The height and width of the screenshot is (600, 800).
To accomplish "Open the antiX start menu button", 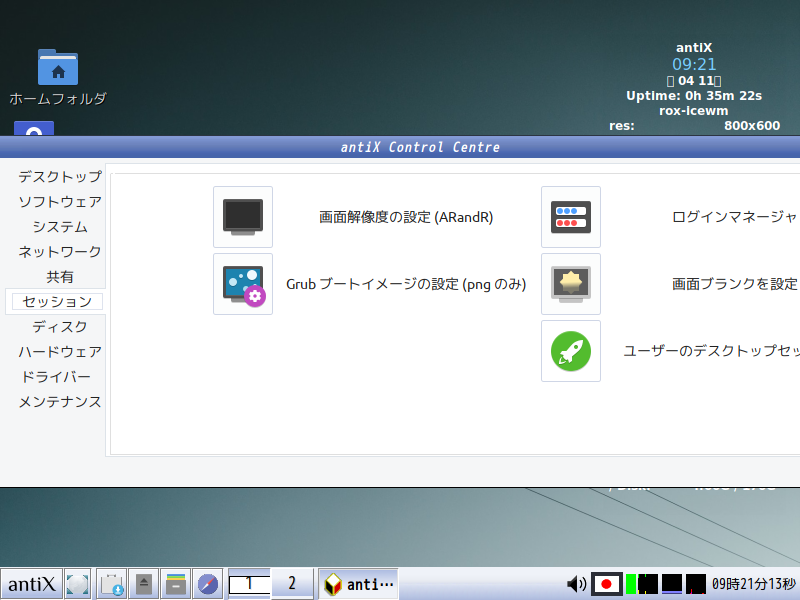I will (x=32, y=584).
